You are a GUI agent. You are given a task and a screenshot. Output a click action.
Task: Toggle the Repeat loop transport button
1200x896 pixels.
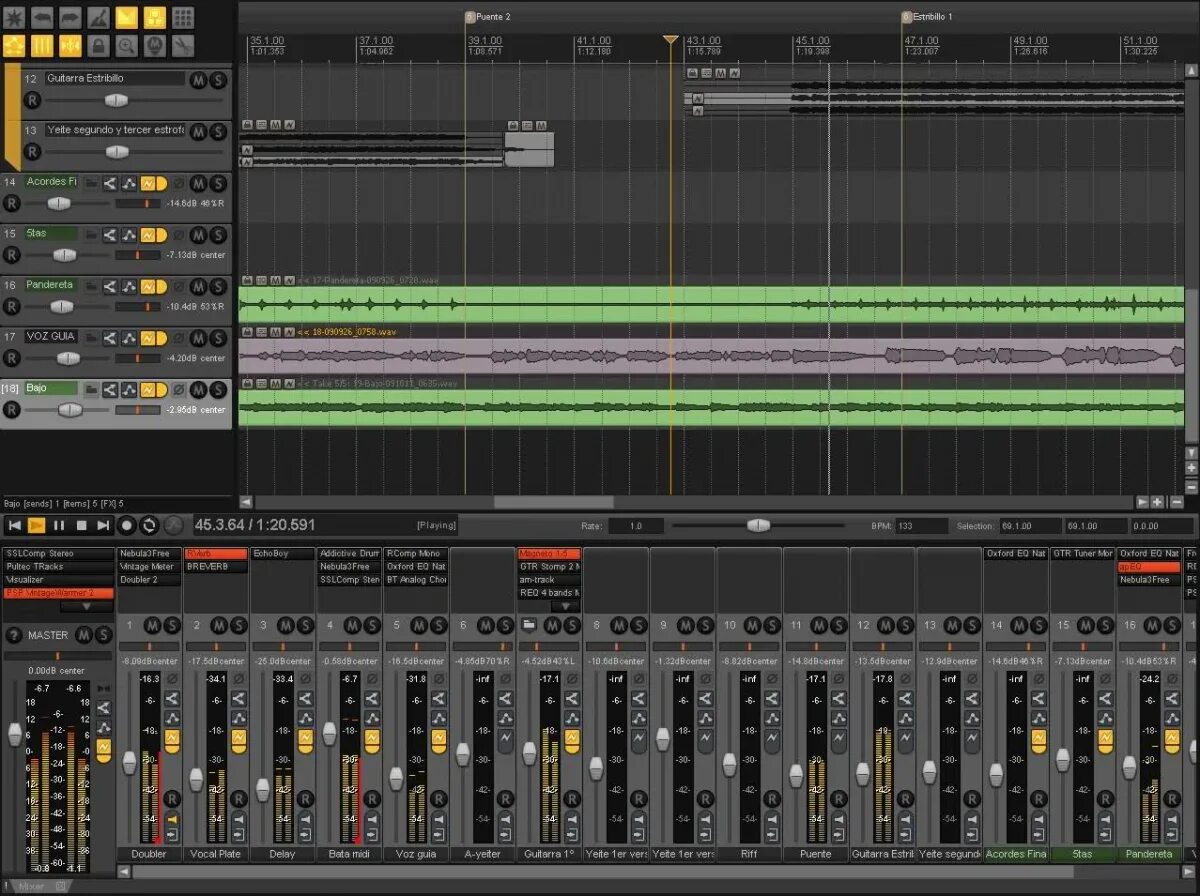150,525
